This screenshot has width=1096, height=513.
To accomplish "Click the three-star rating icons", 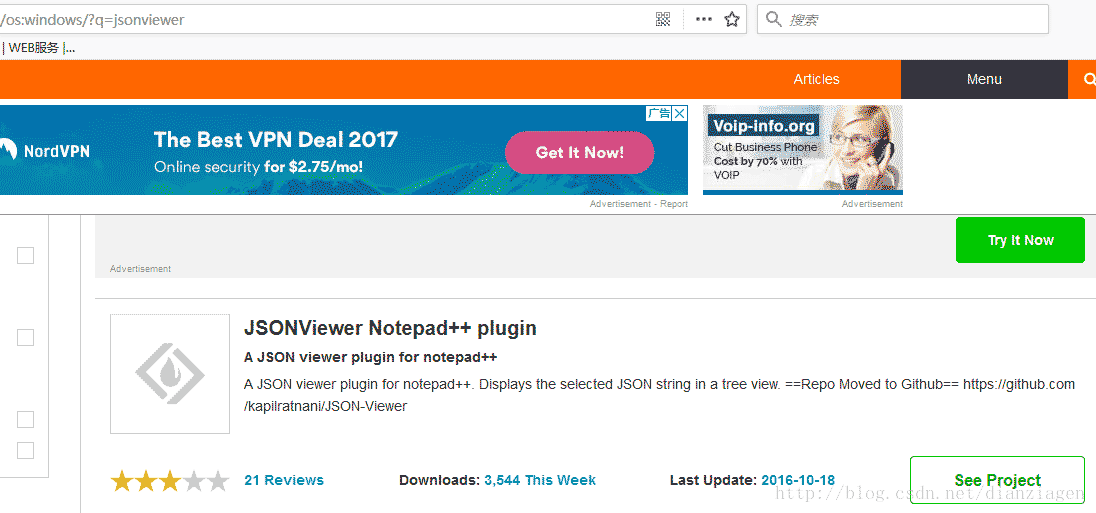I will click(170, 481).
